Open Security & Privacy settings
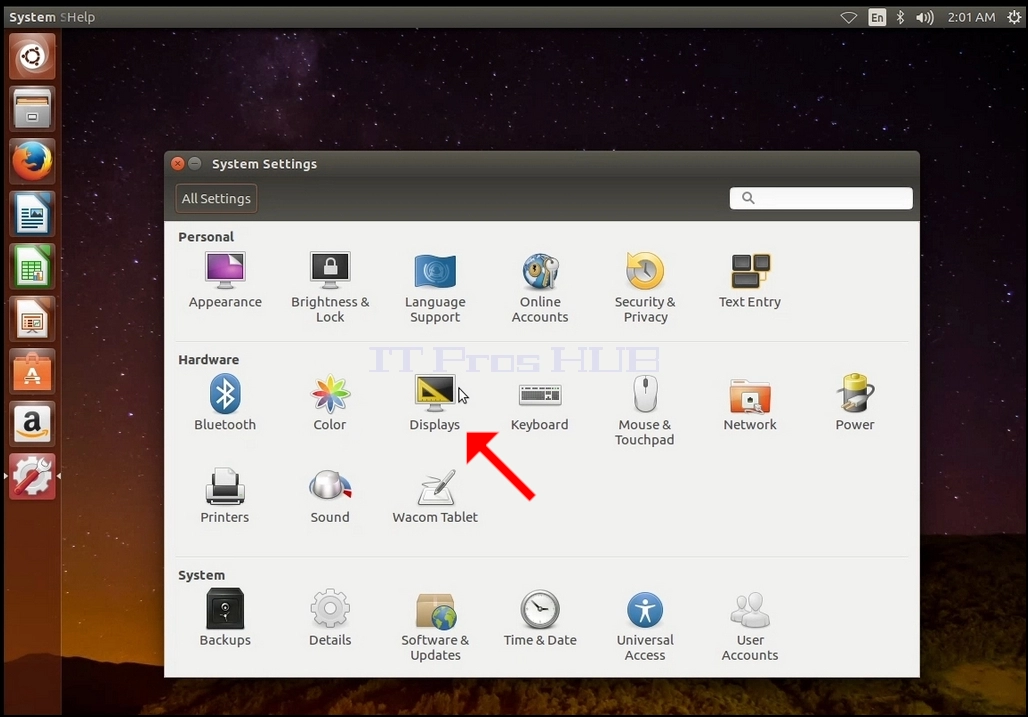Screen dimensions: 1028x717 645,287
